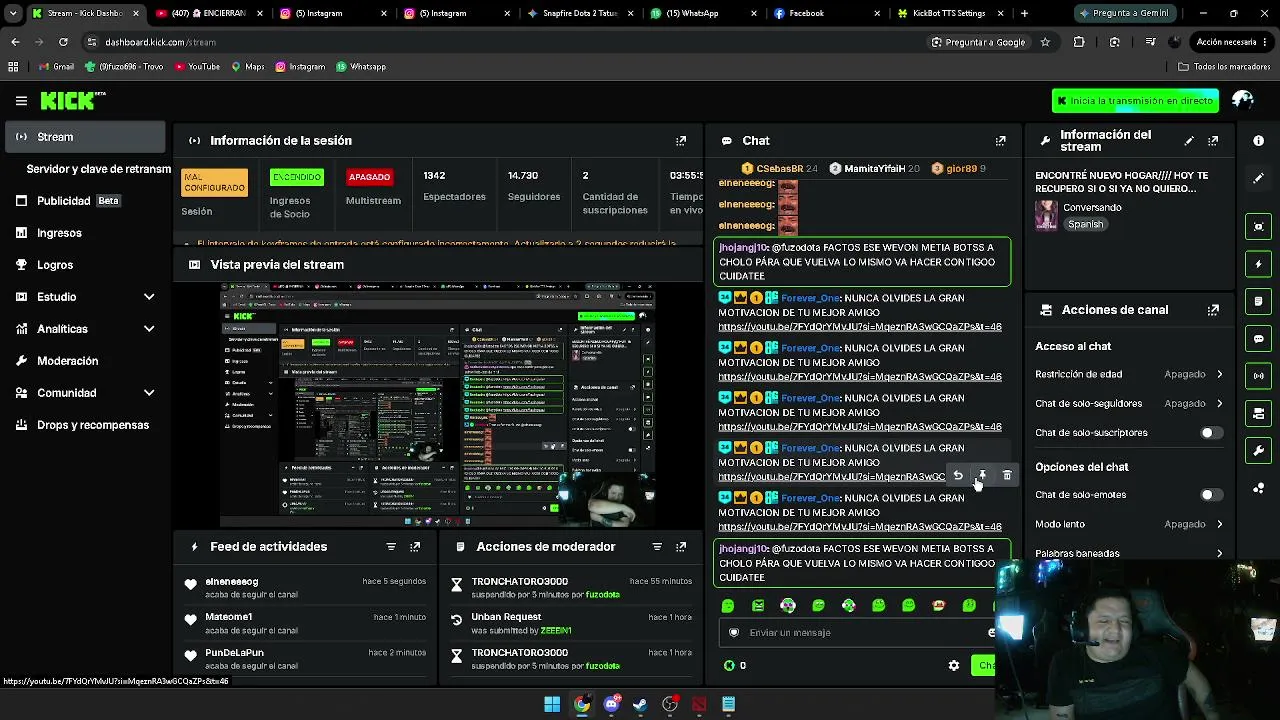Edit stream info with the pencil in panel header
This screenshot has width=1280, height=720.
(1189, 141)
